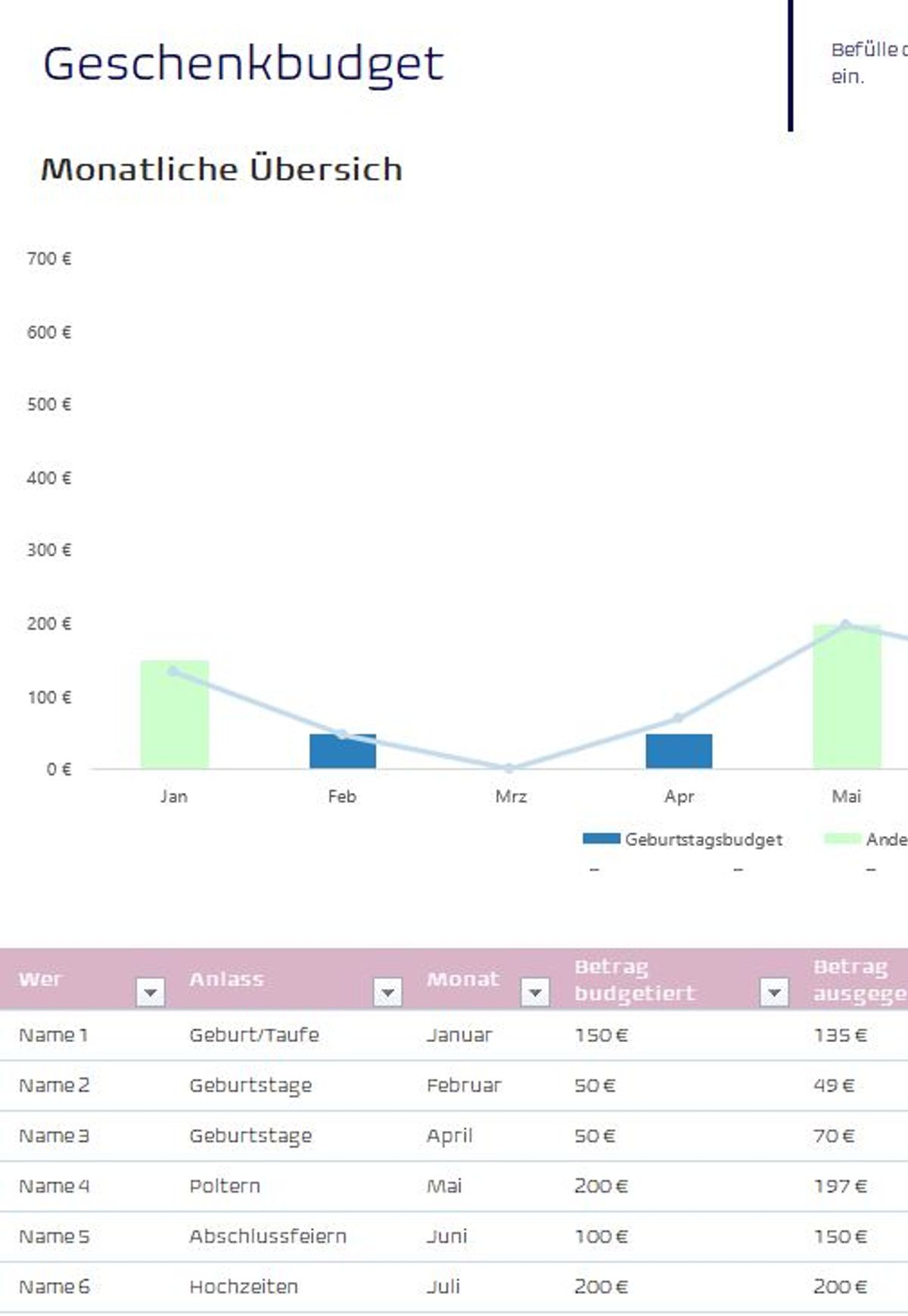Open the Wer column filter dropdown
This screenshot has width=908, height=1316.
click(150, 991)
